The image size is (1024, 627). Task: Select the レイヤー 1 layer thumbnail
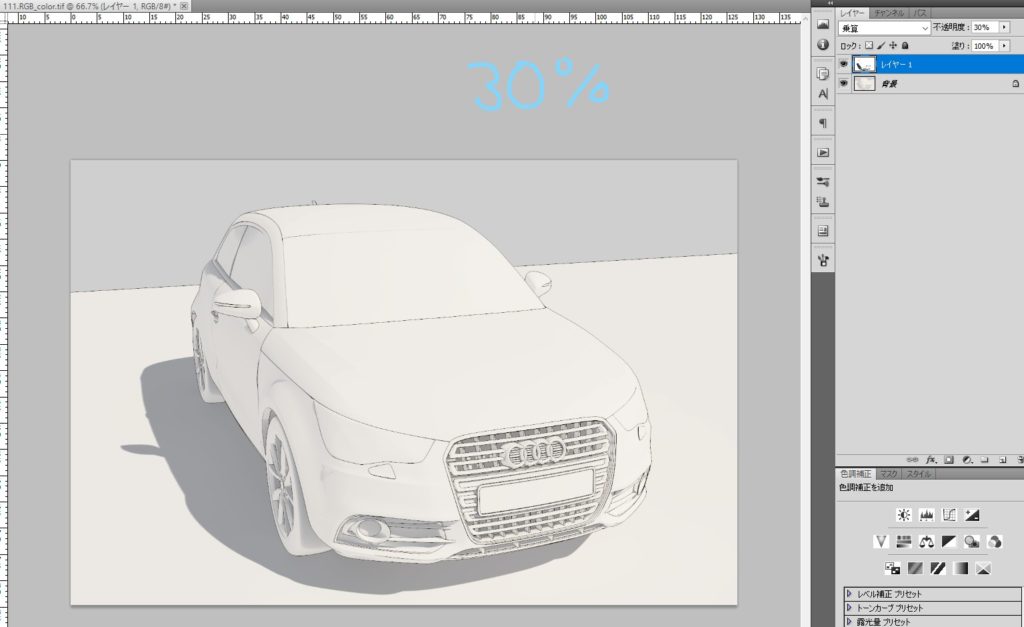[x=865, y=64]
